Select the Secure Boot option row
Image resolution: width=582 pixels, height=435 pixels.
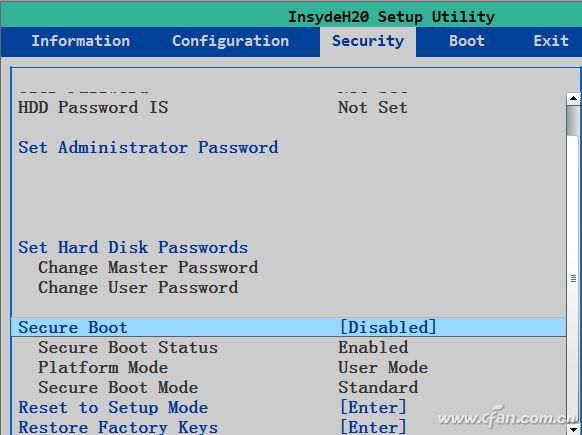pos(289,327)
